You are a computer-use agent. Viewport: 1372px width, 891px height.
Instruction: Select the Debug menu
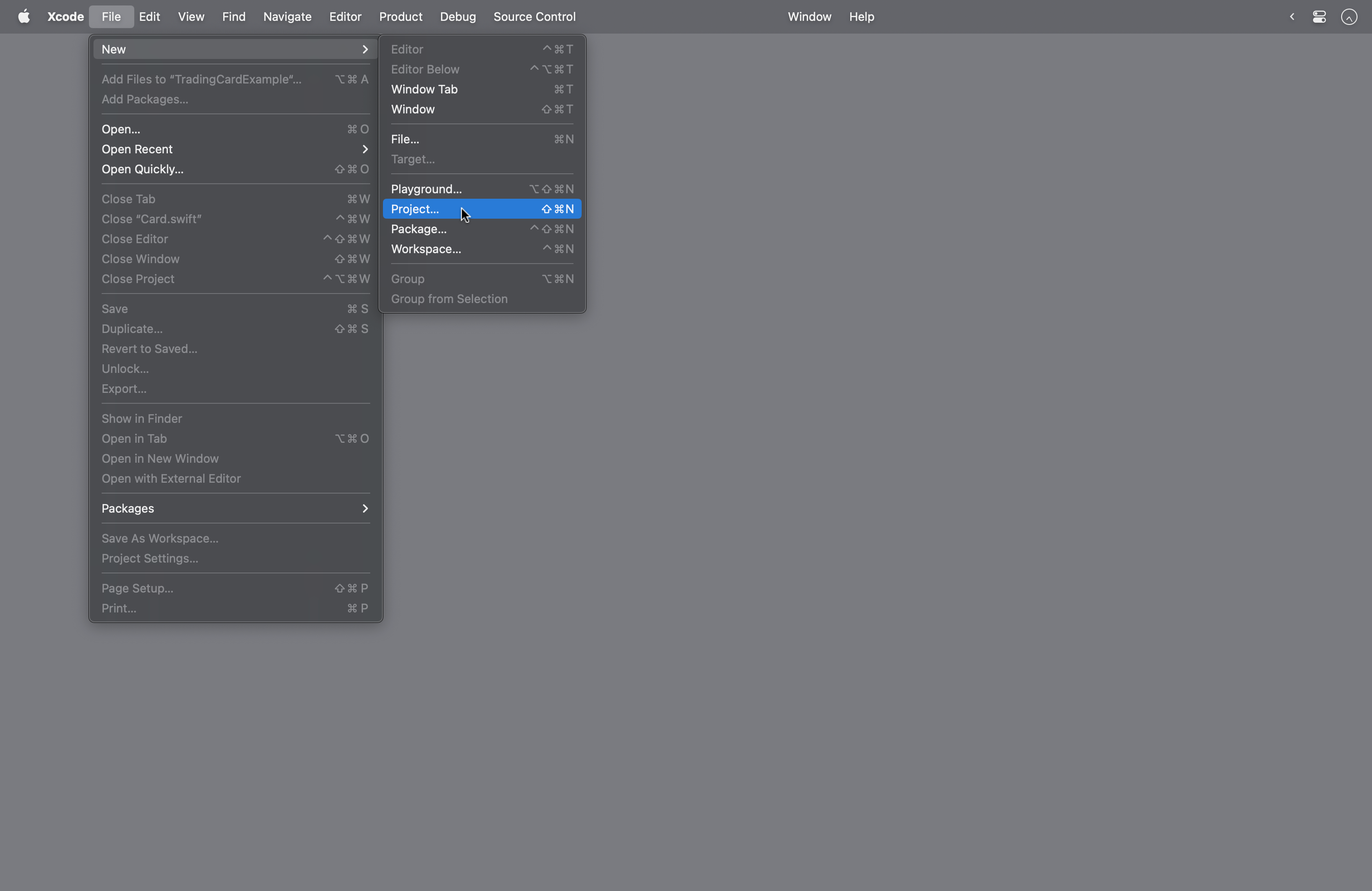coord(458,16)
